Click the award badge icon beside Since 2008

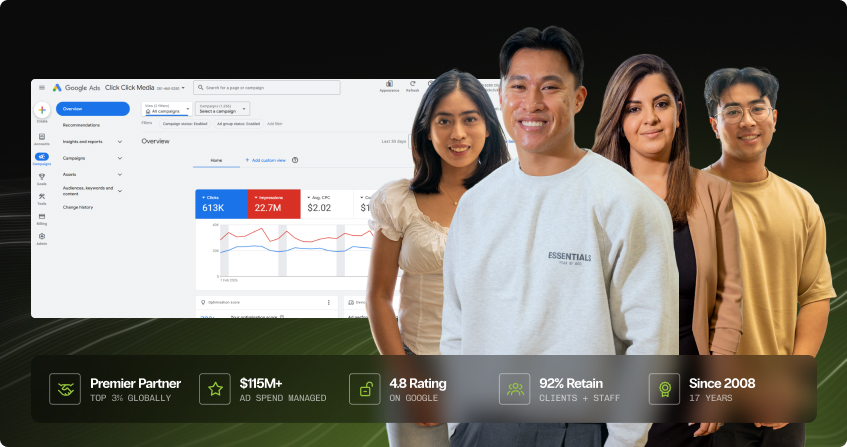click(x=664, y=389)
